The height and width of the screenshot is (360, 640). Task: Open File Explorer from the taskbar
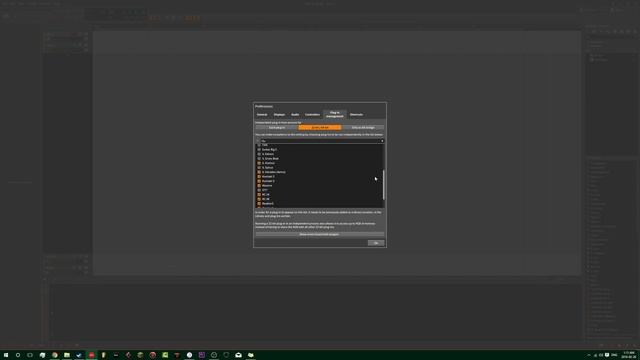(67, 355)
